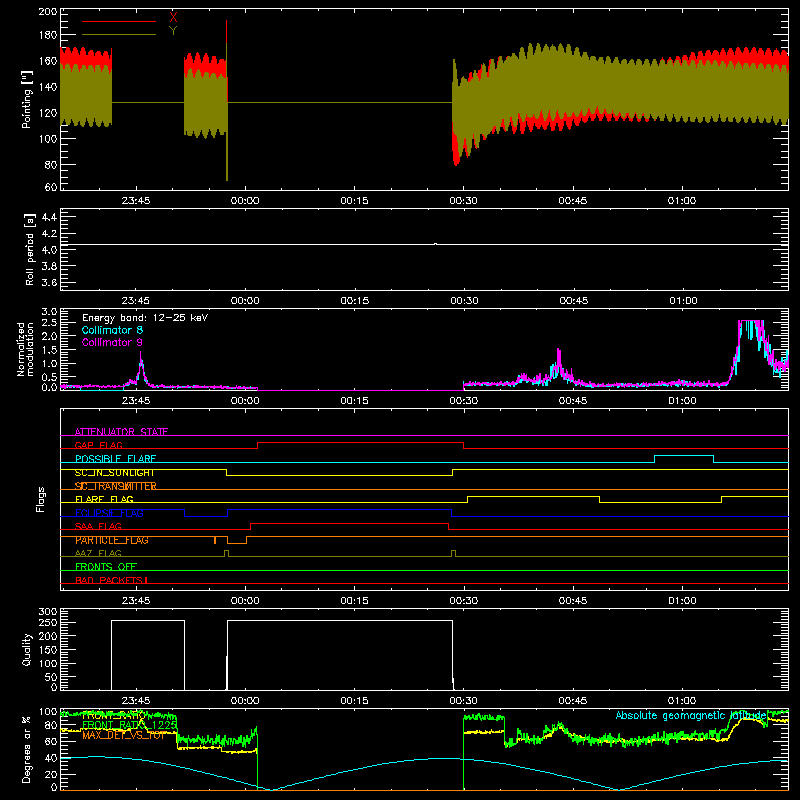Click the 01:00 tick under the Quality plot
The image size is (800, 800).
pos(682,701)
